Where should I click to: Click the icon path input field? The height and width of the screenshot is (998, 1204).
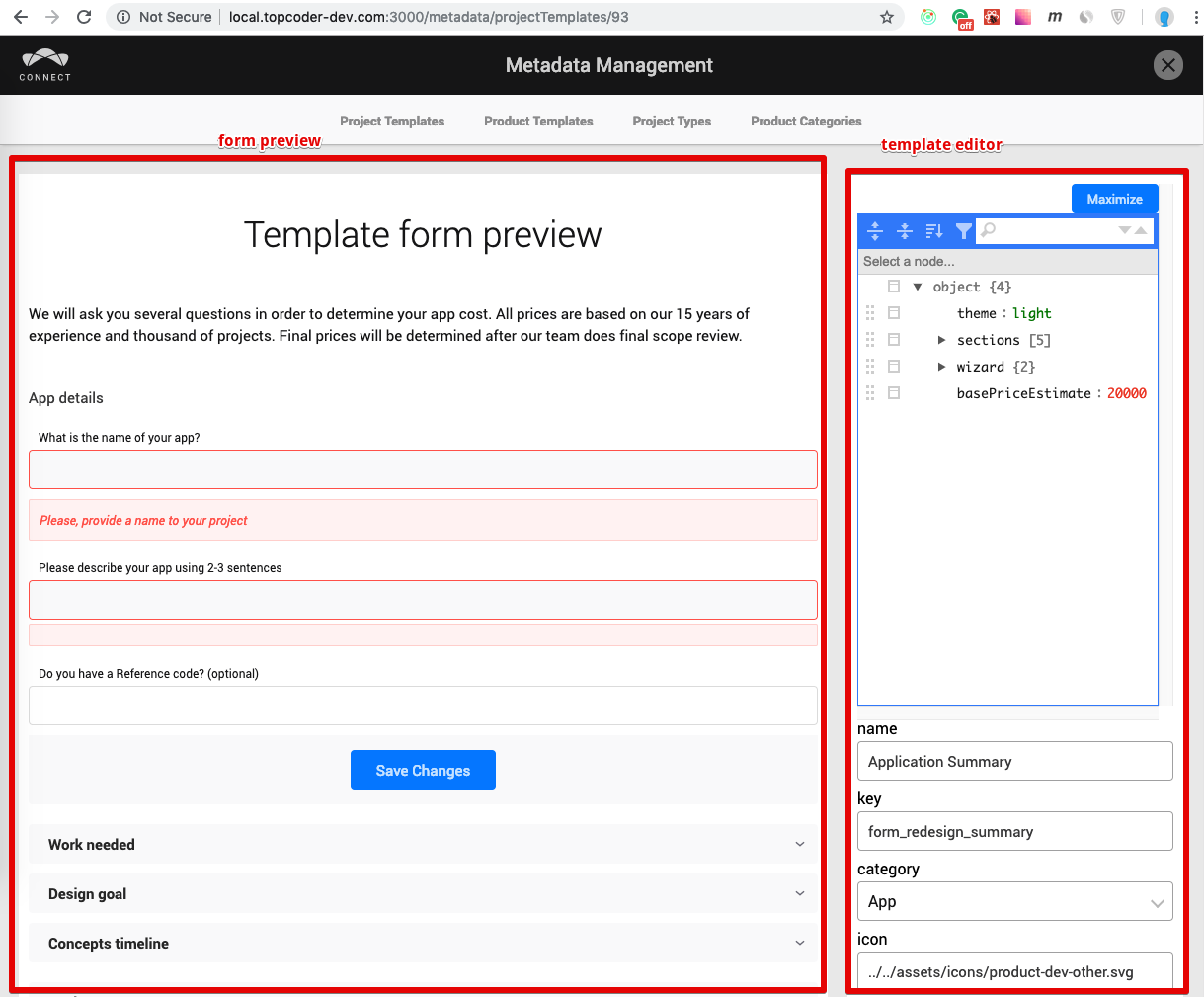(1015, 971)
